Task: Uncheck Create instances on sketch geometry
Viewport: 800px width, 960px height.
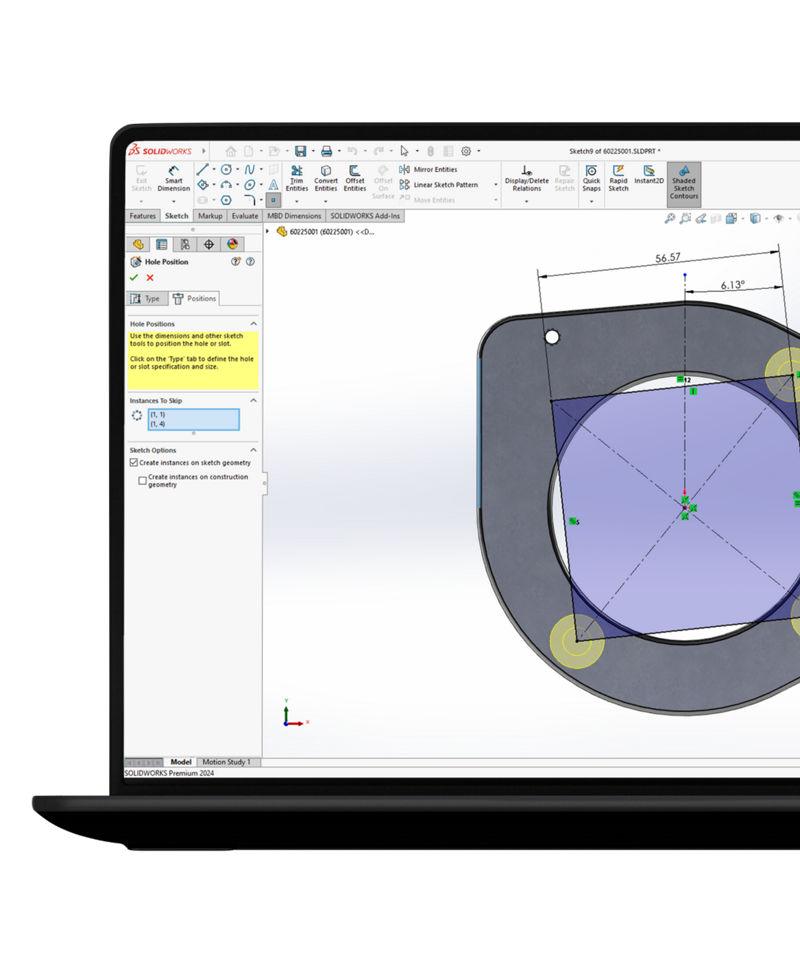Action: (134, 463)
